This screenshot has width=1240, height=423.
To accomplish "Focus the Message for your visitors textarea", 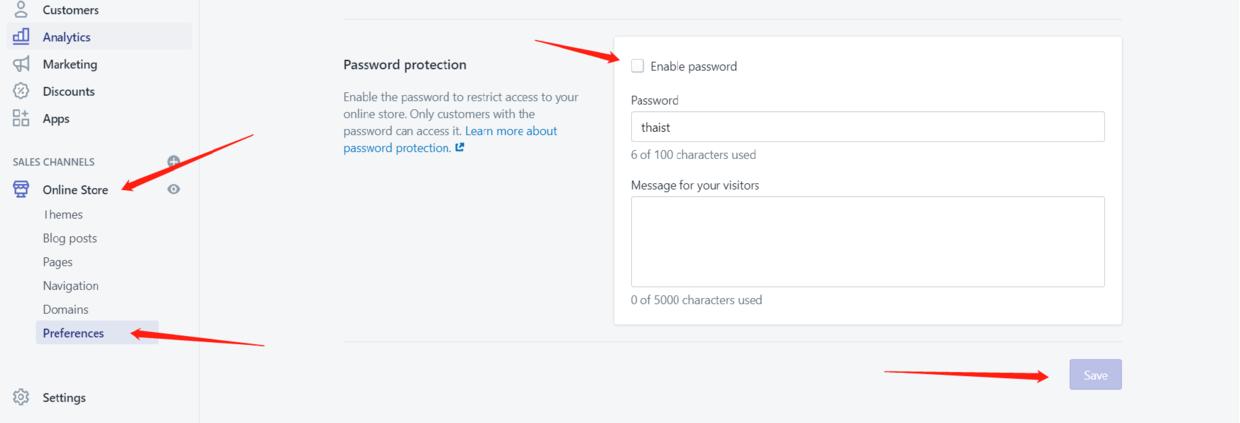I will 867,241.
